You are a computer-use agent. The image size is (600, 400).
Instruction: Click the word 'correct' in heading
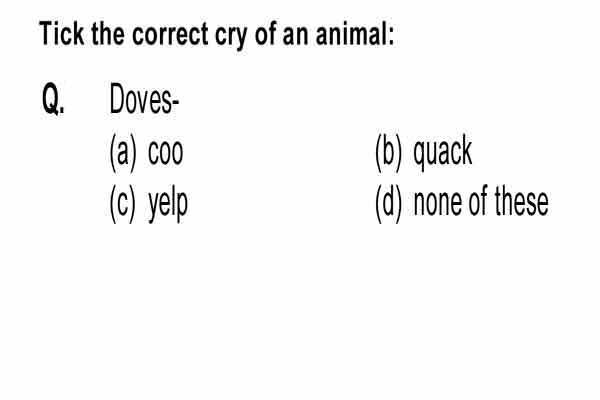[x=171, y=34]
